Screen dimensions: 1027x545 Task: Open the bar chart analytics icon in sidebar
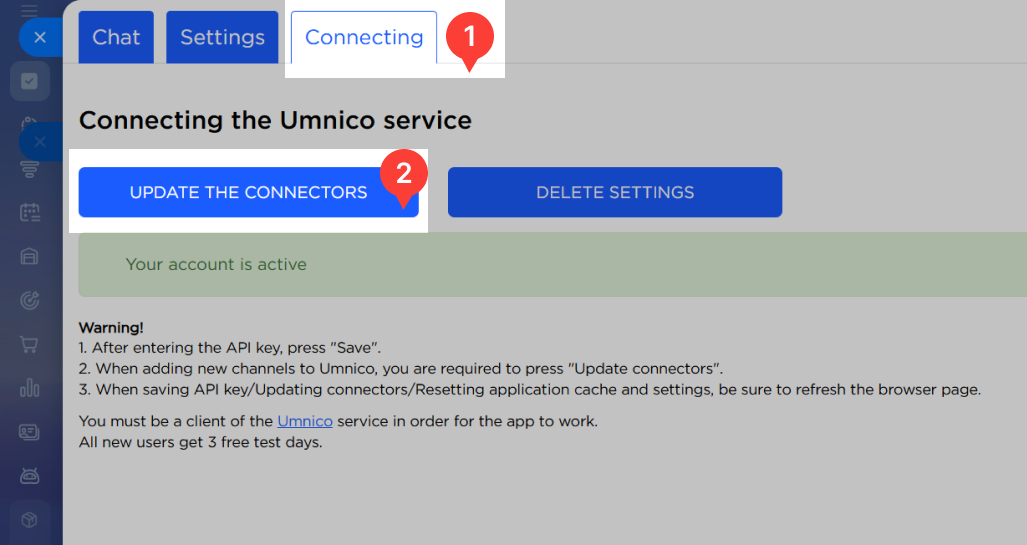click(x=29, y=388)
